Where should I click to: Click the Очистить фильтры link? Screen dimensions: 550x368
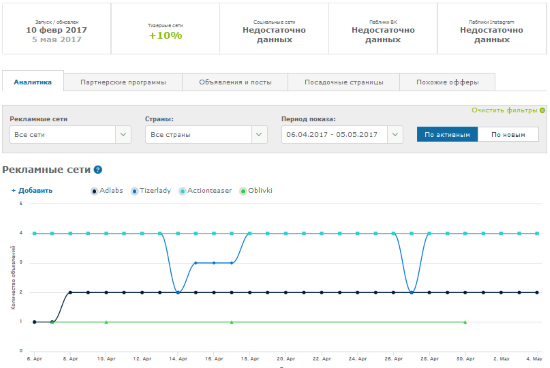pyautogui.click(x=504, y=110)
